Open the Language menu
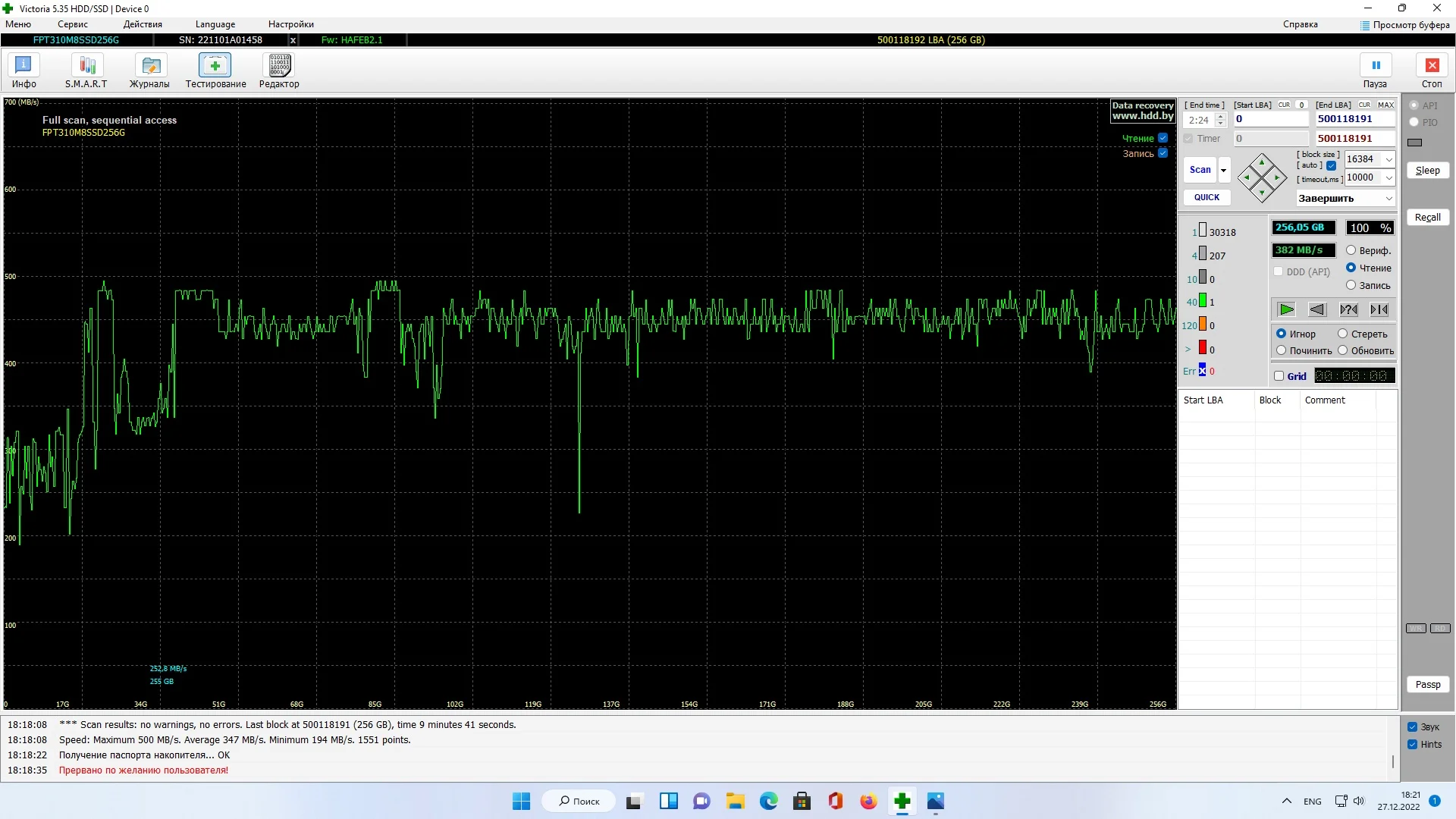 215,24
